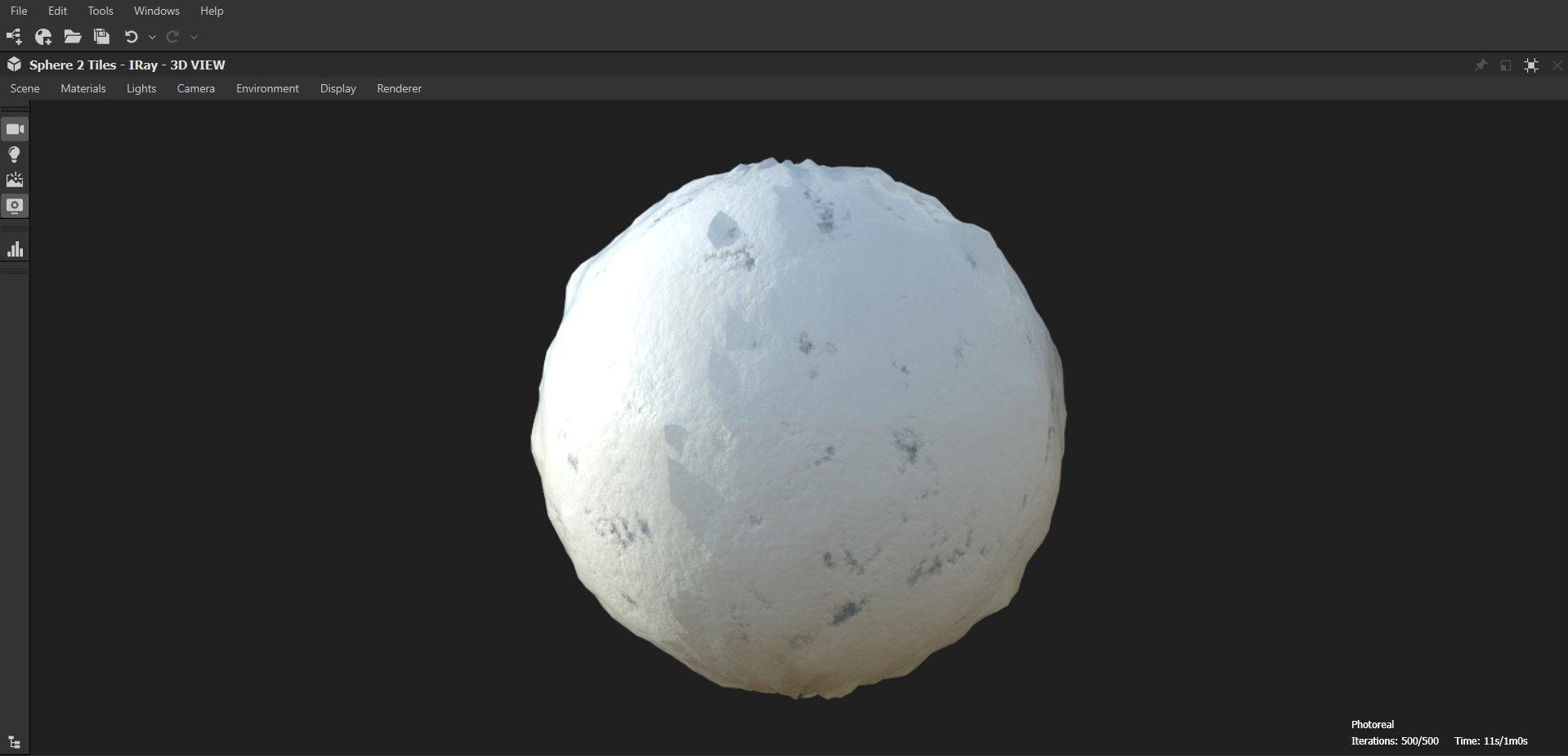The height and width of the screenshot is (756, 1568).
Task: Toggle the display settings monitor icon
Action: 15,206
